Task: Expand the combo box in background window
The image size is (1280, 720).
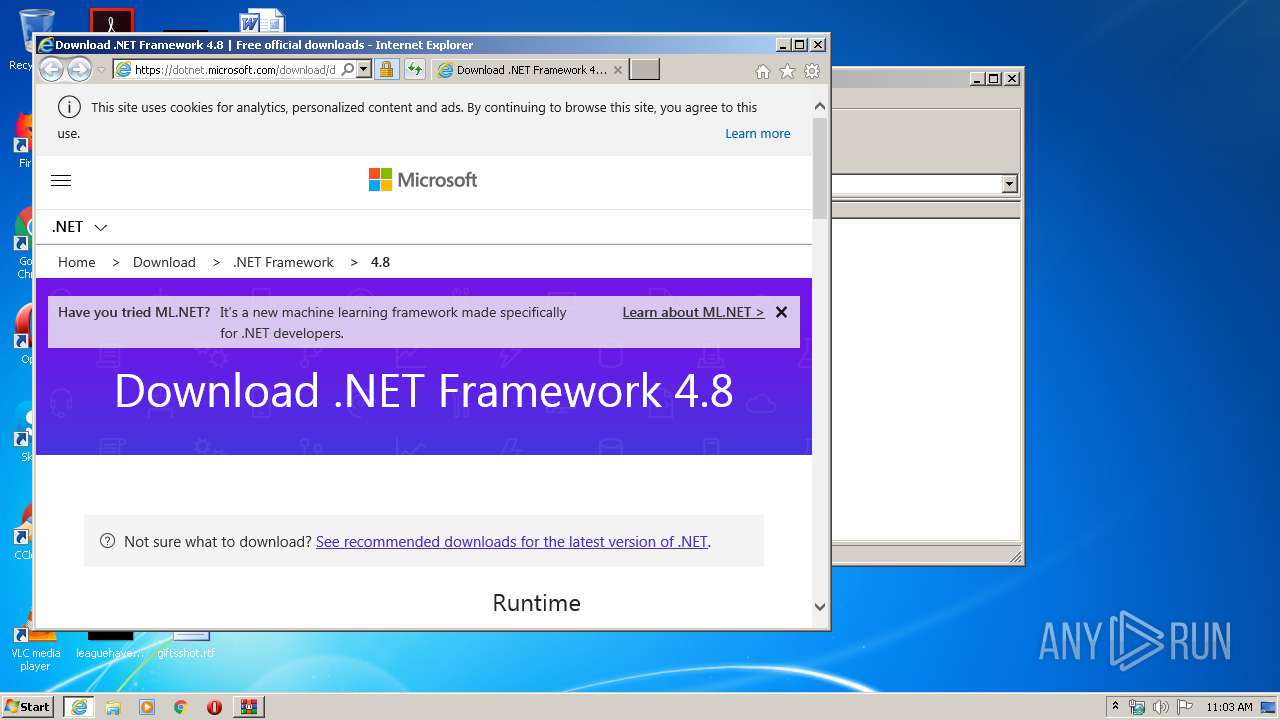Action: 1009,184
